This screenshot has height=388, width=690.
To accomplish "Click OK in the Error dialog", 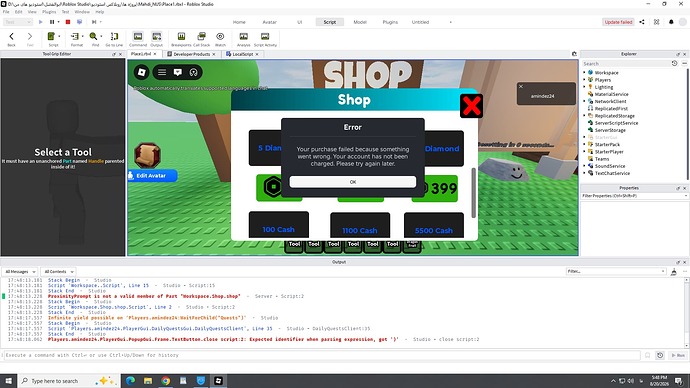I will tap(352, 182).
